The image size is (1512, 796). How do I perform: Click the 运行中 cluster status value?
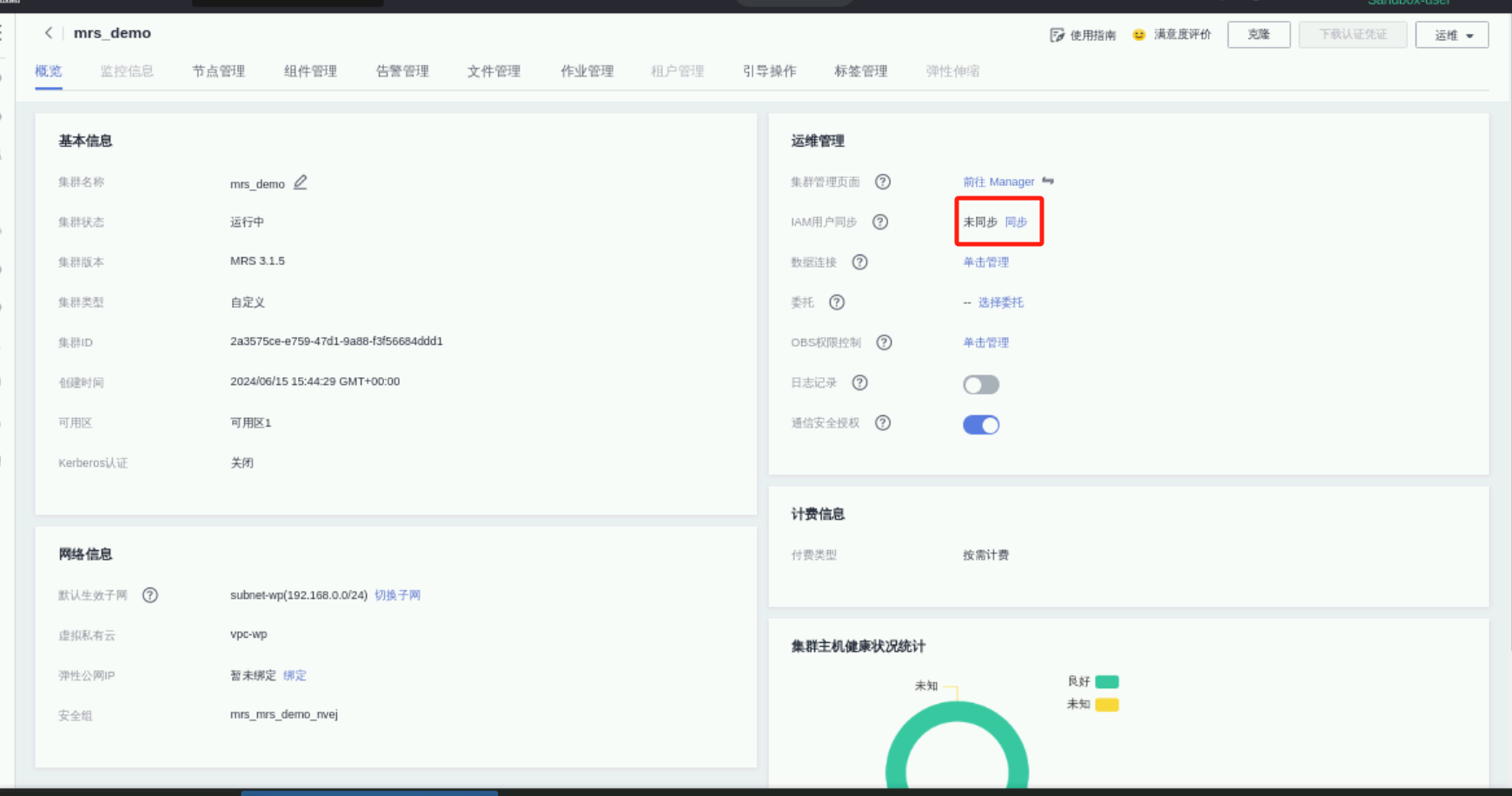(x=247, y=222)
